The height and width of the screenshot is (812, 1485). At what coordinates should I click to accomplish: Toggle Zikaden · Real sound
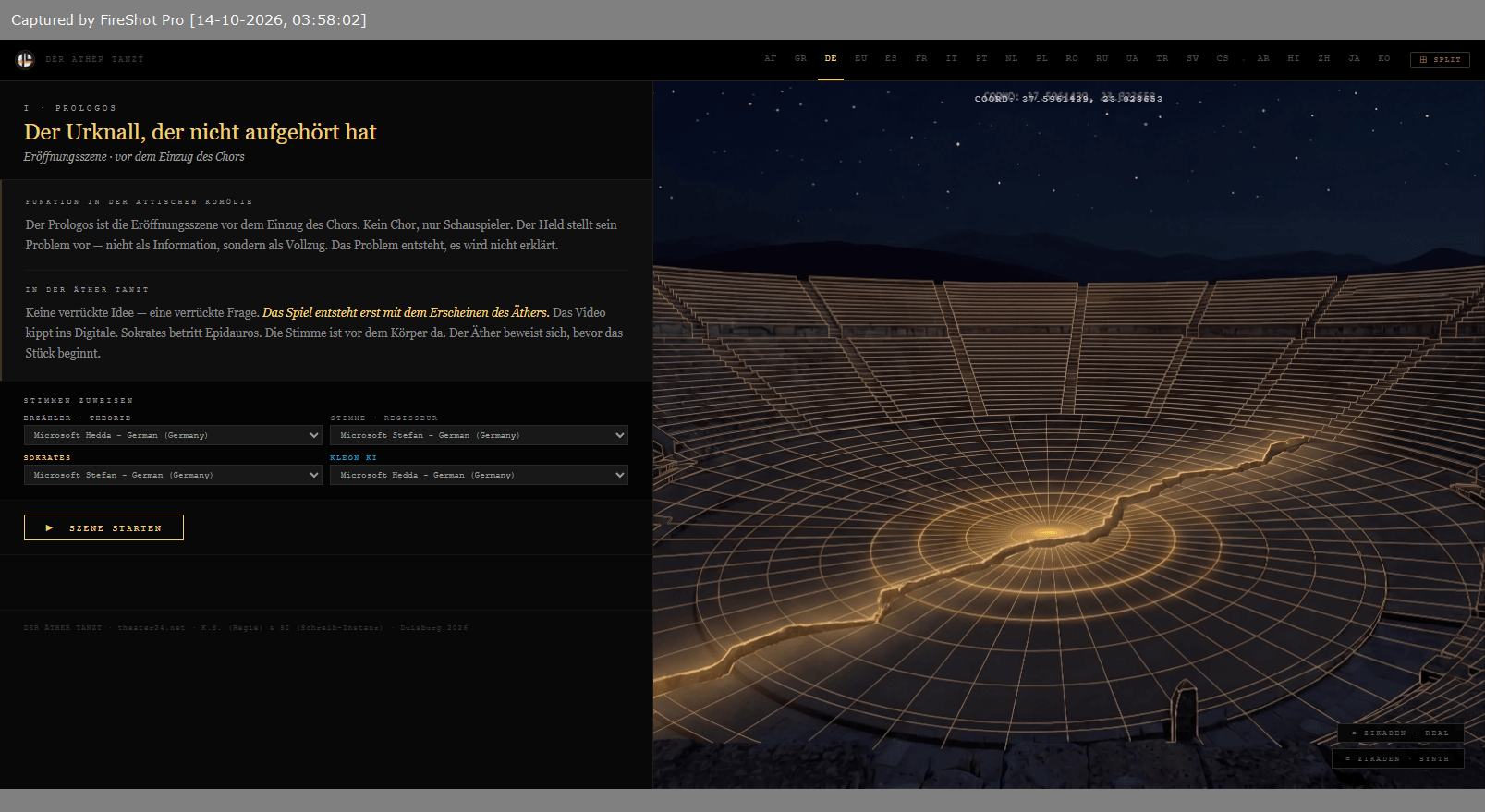[1400, 733]
